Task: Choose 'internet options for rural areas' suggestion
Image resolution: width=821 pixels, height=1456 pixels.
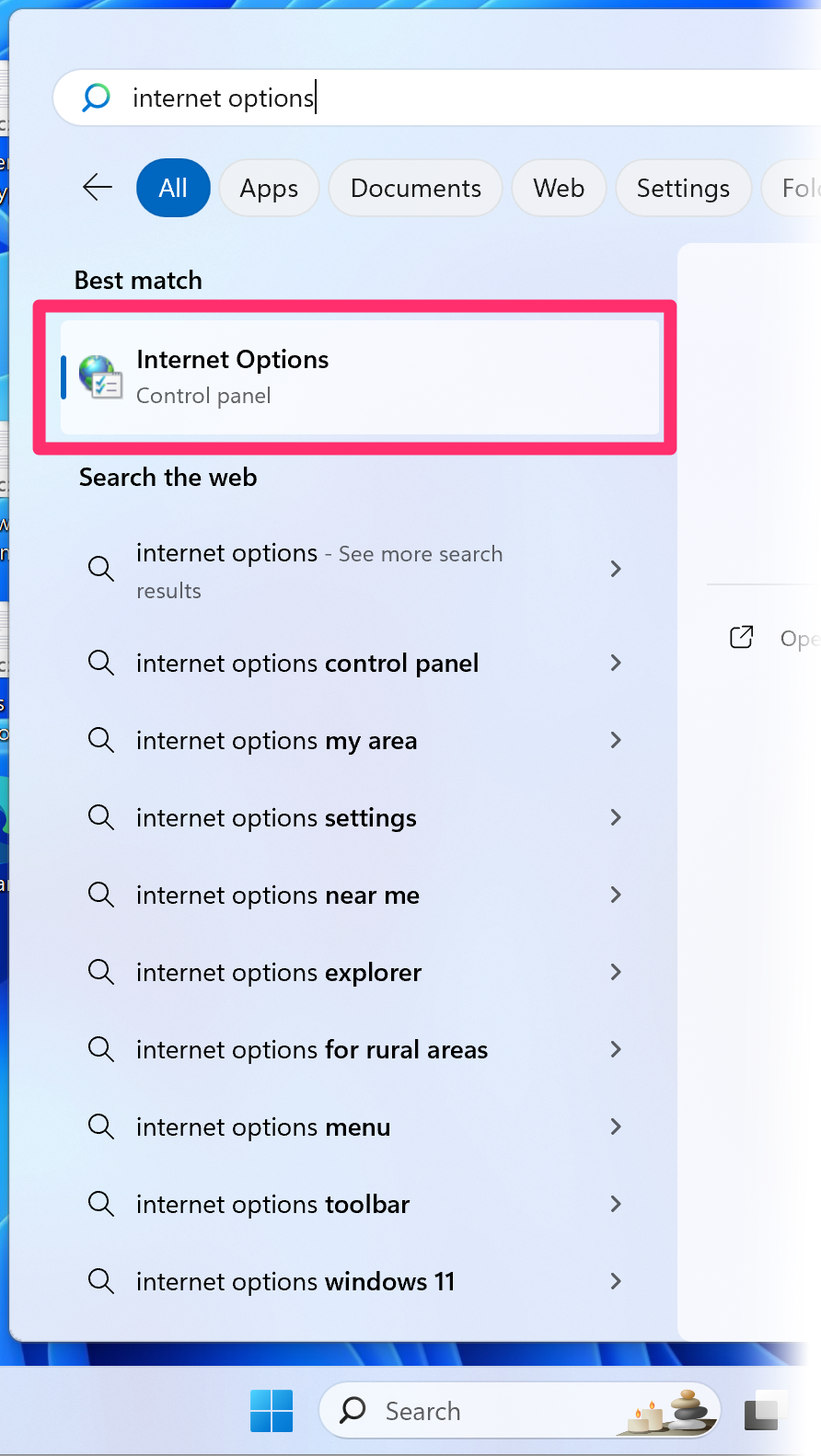Action: pos(312,1049)
